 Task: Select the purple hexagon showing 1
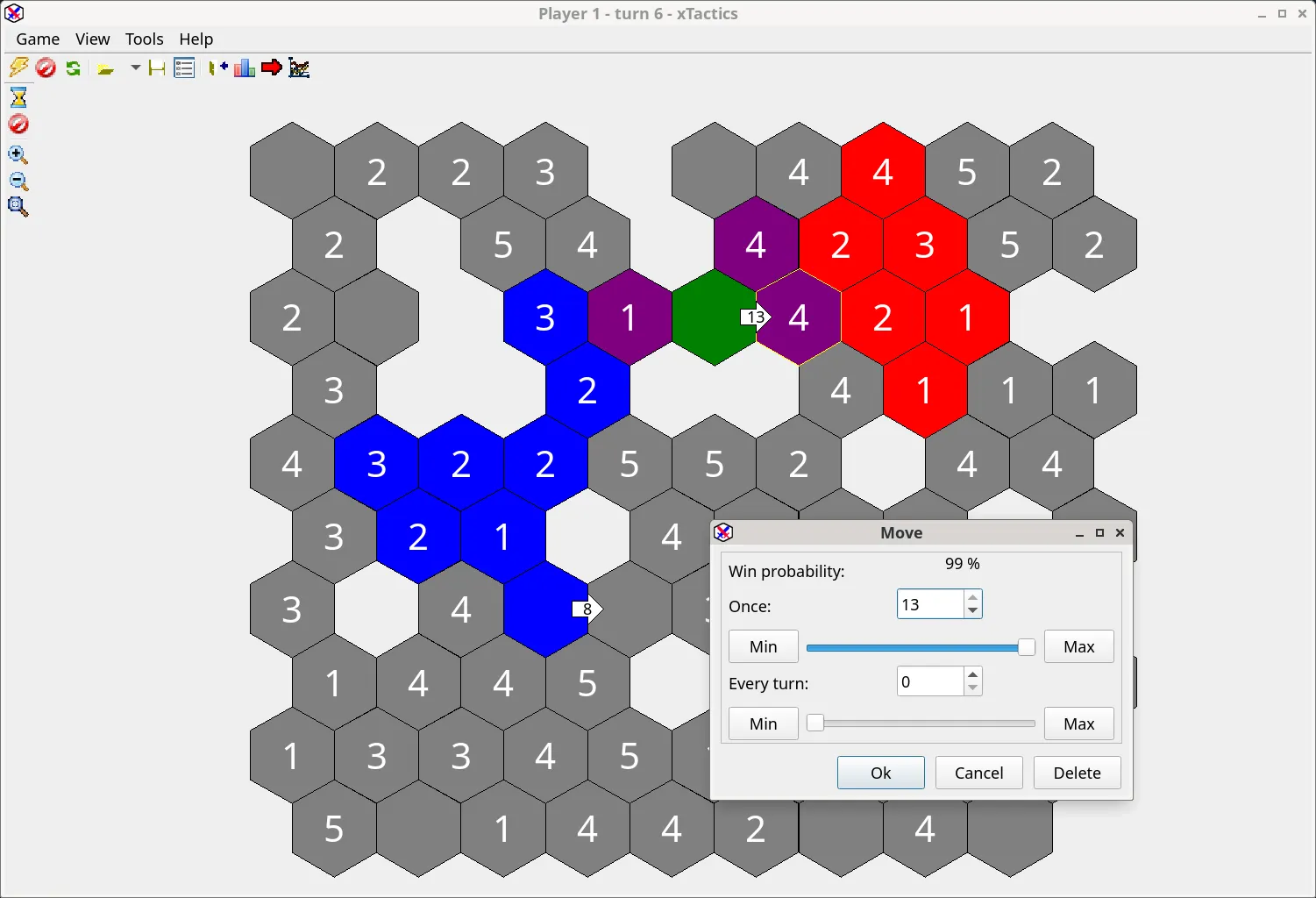click(x=630, y=317)
